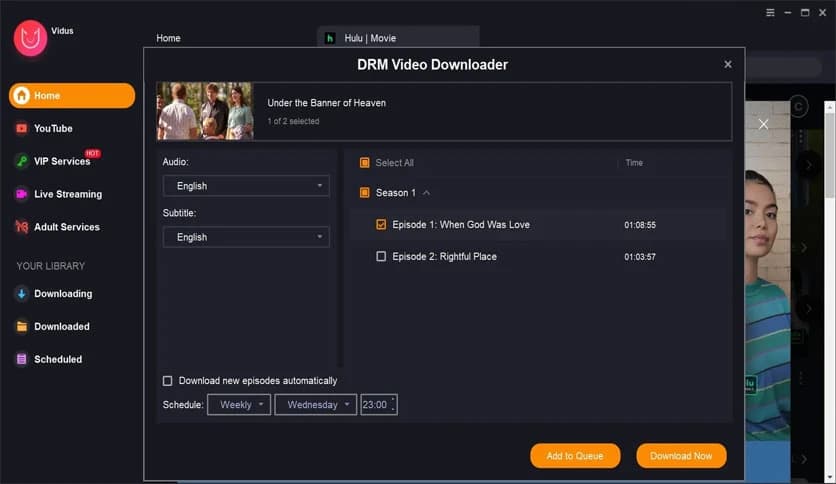Click the series title Under the Banner of Heaven

326,103
